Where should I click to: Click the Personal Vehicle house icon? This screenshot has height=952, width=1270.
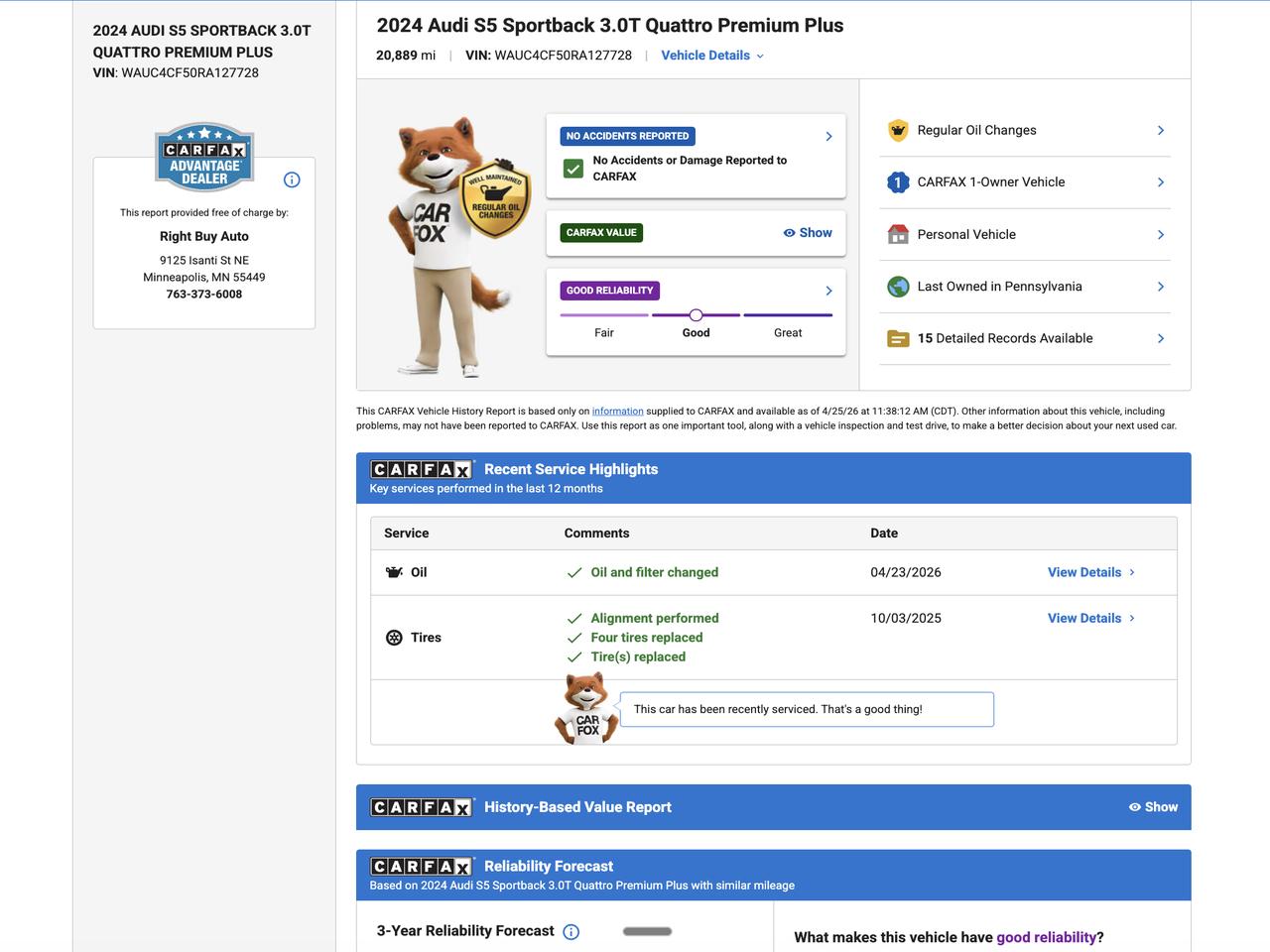pos(898,235)
